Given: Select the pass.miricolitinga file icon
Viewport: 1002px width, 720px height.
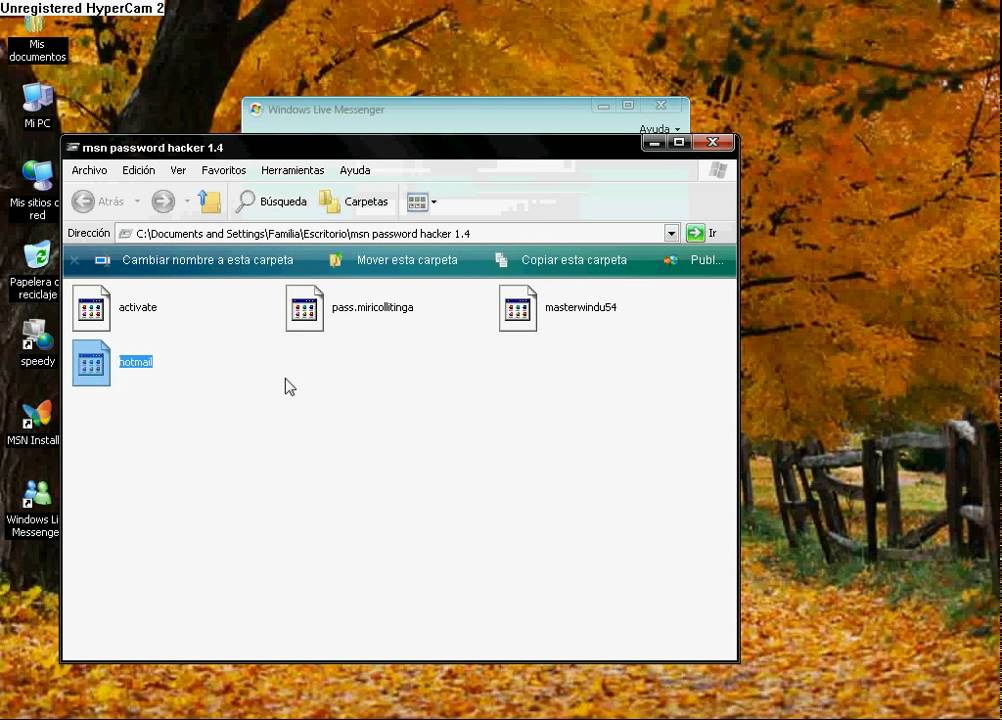Looking at the screenshot, I should (x=305, y=308).
